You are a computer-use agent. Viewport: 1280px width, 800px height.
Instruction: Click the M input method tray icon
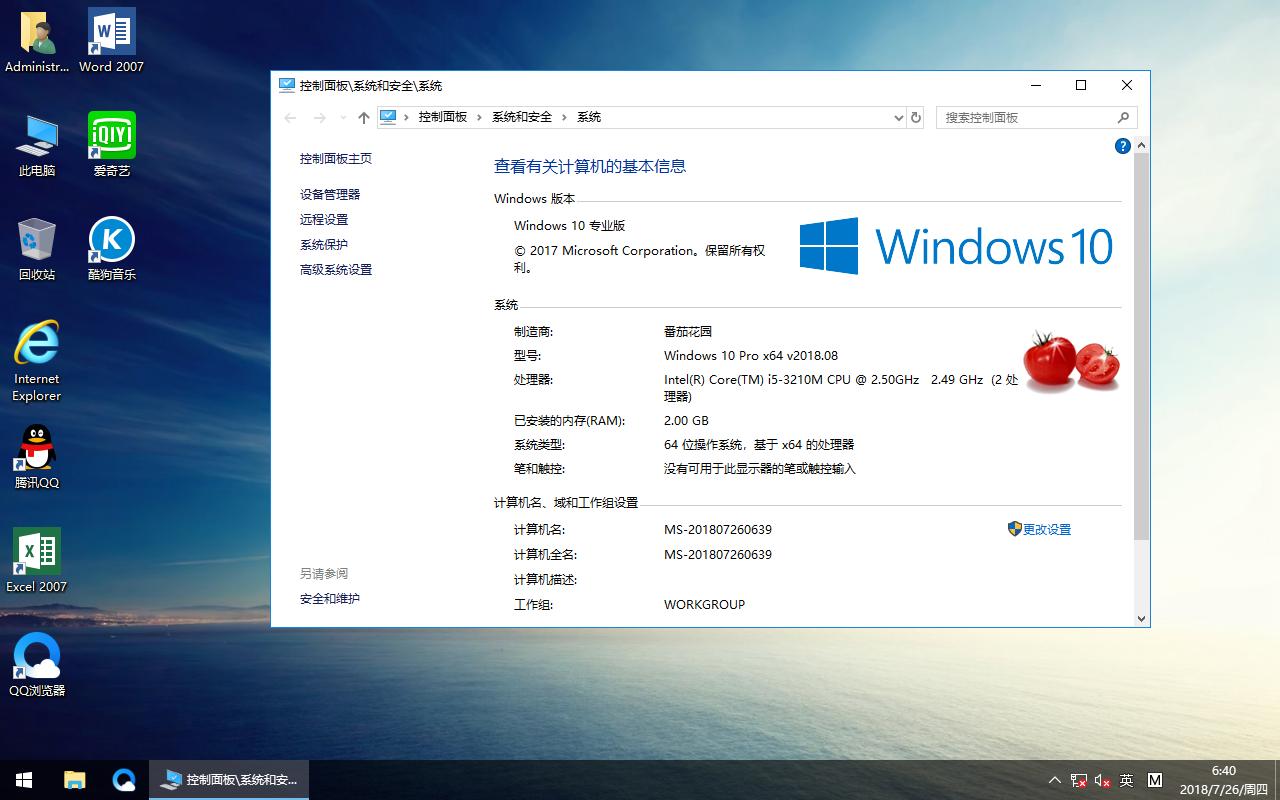[1155, 780]
